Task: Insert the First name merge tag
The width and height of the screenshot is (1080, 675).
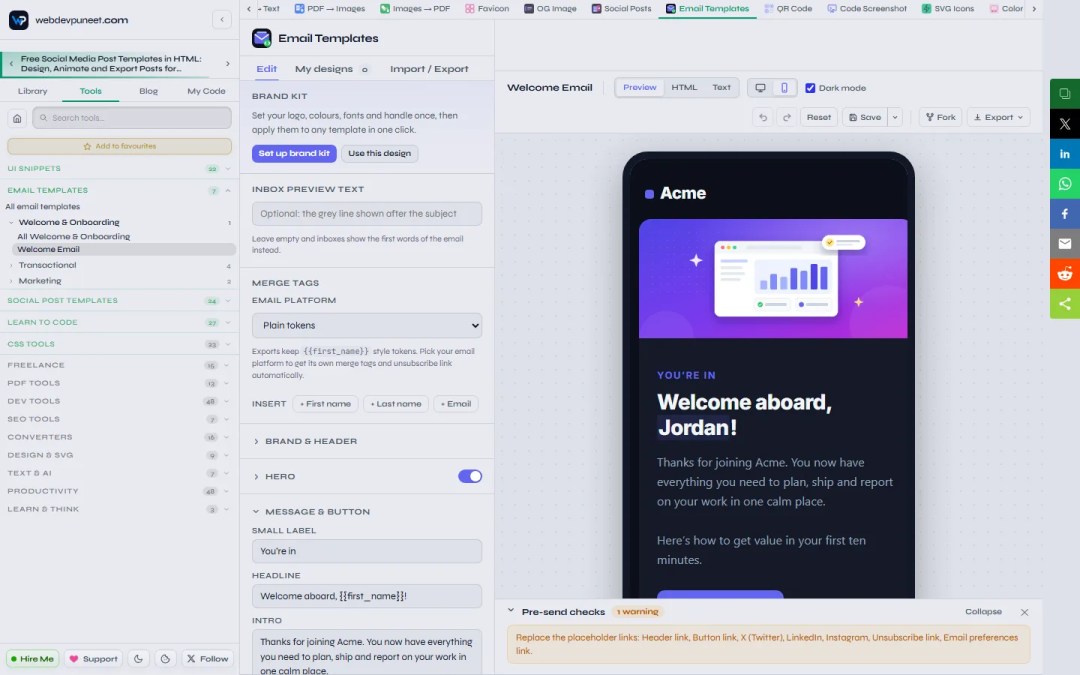Action: tap(325, 404)
